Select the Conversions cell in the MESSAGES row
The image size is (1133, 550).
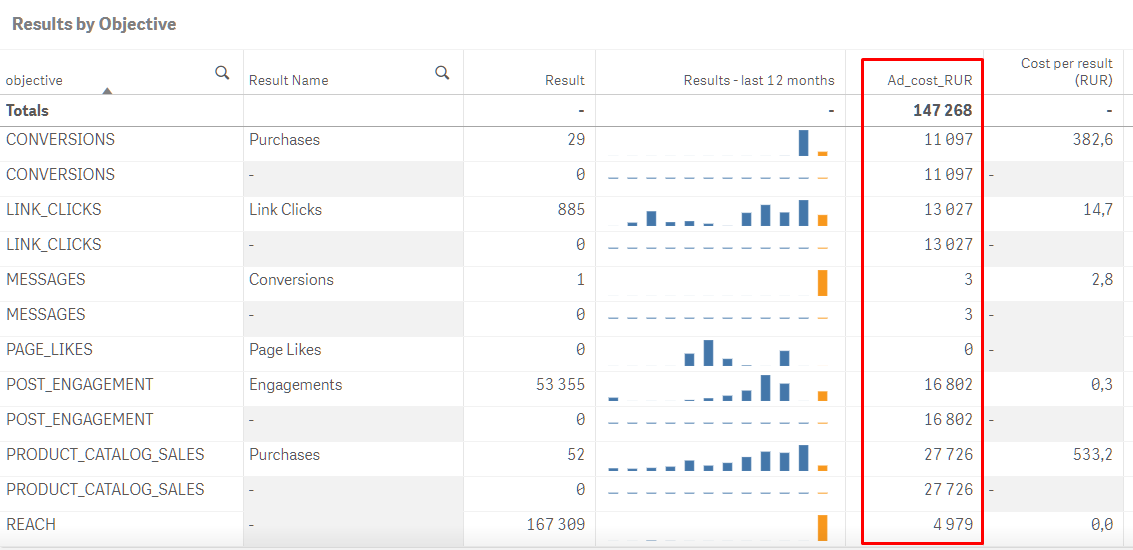(x=291, y=279)
